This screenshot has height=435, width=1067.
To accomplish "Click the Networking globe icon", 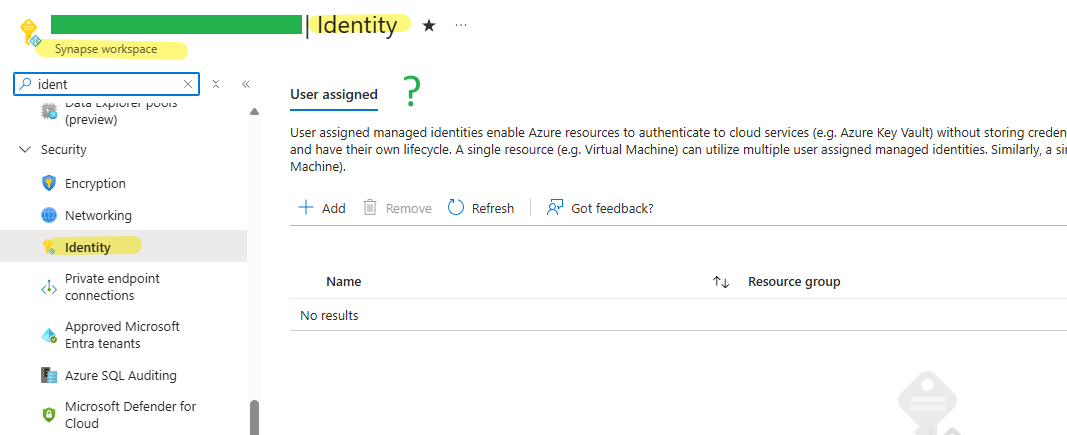I will (49, 215).
